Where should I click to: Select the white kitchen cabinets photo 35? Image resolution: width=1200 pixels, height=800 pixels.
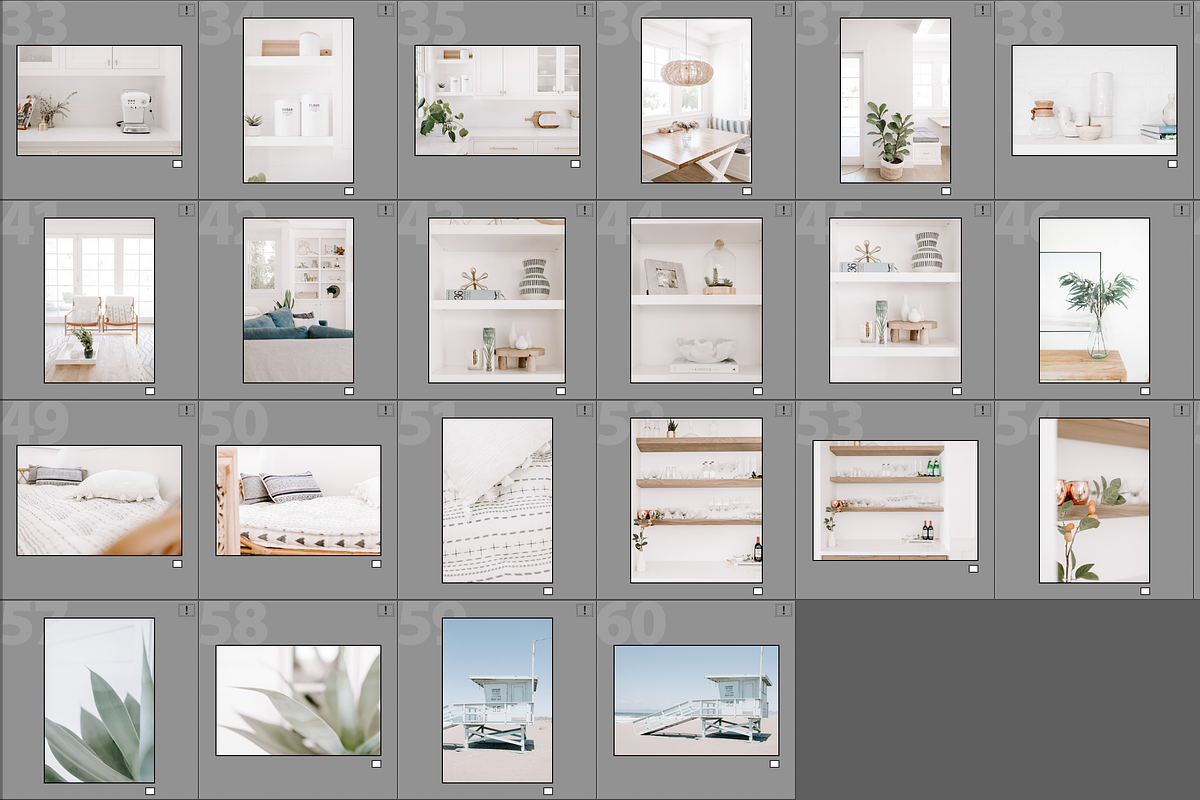(x=497, y=100)
